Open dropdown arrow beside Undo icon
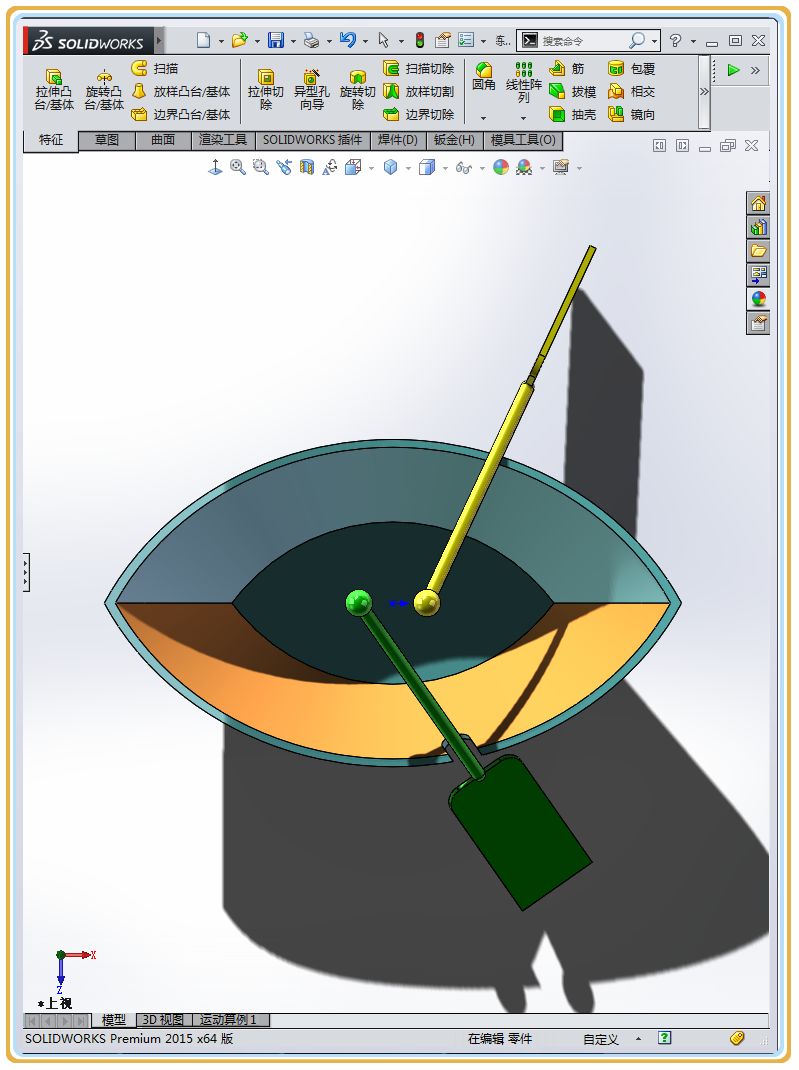This screenshot has width=799, height=1070. [365, 42]
